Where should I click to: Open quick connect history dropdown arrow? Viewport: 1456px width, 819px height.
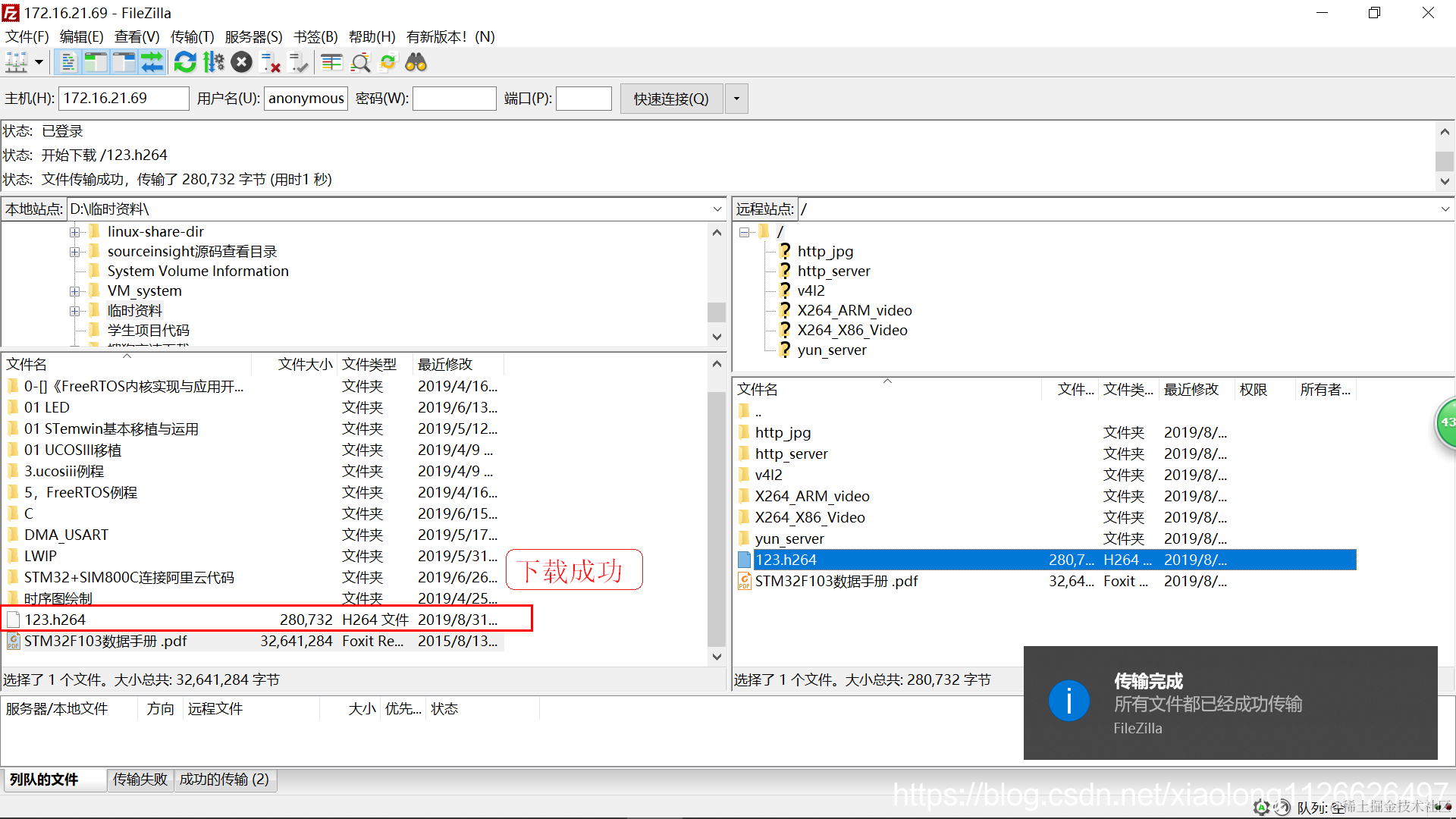(x=736, y=99)
